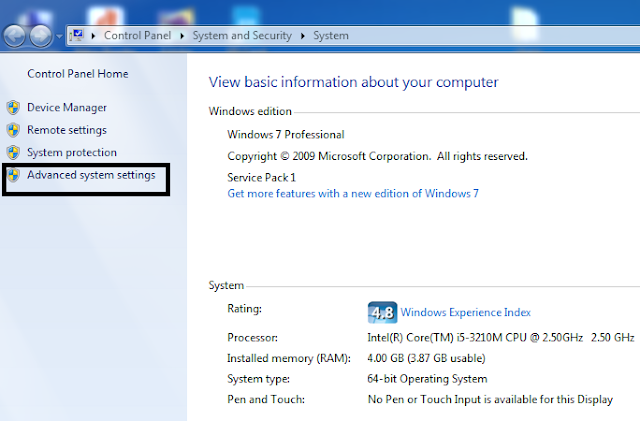Click the Windows edition section label
The height and width of the screenshot is (421, 640).
[250, 111]
